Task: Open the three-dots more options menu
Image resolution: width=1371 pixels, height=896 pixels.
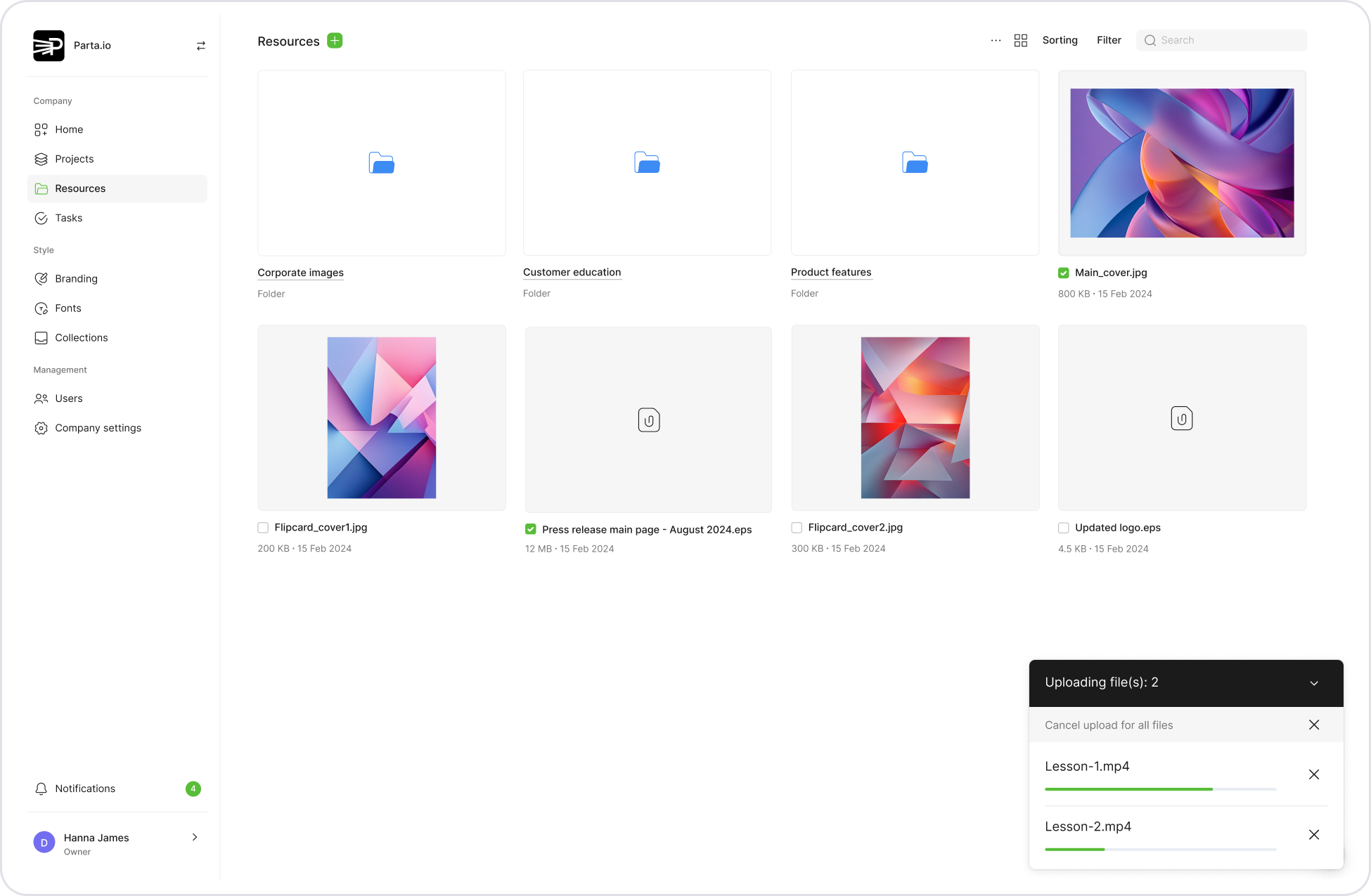Action: [x=996, y=41]
